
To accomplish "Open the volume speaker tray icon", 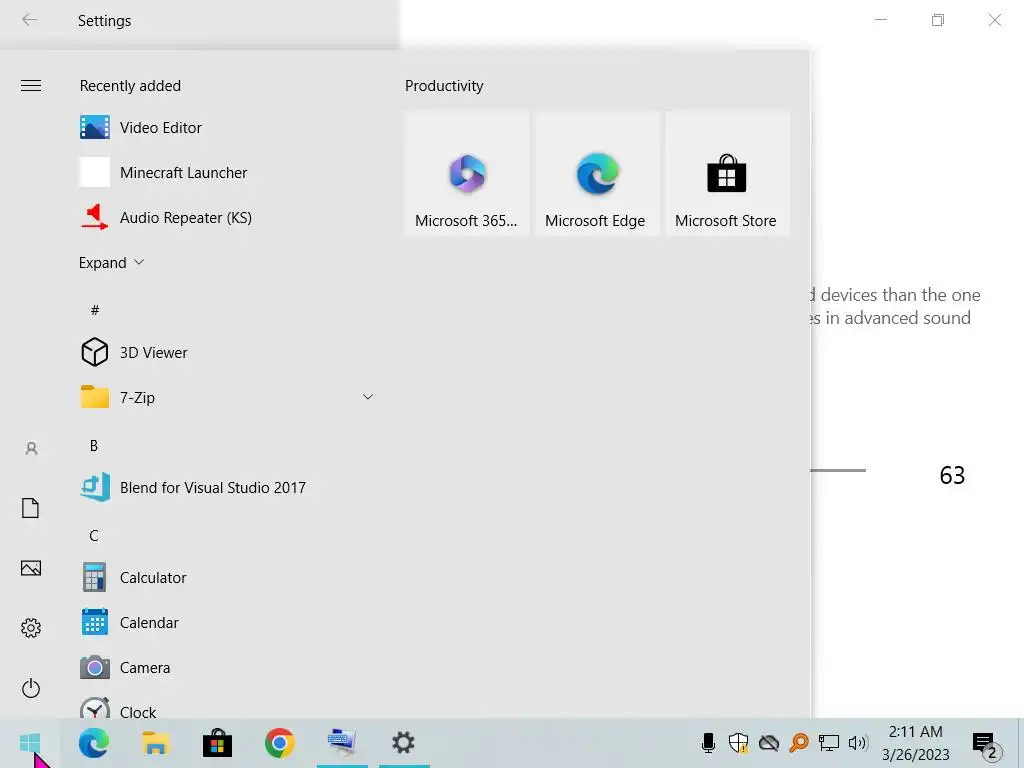I will (858, 743).
